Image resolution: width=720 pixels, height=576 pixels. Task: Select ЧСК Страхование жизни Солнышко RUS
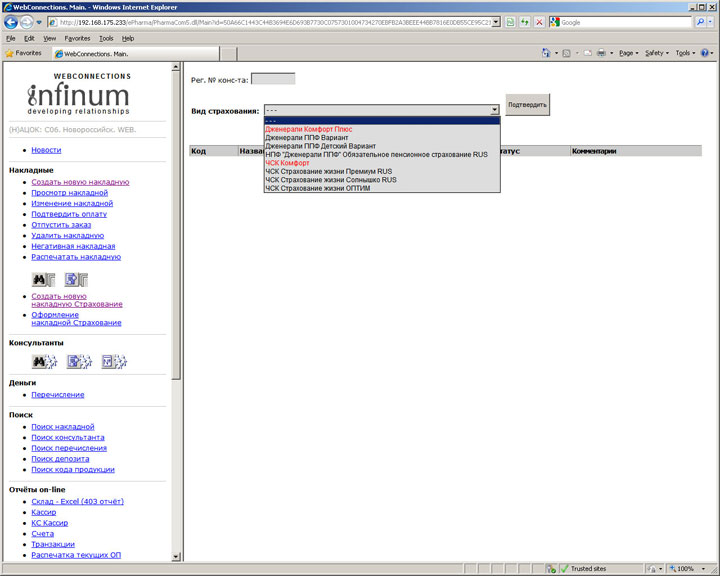382,180
